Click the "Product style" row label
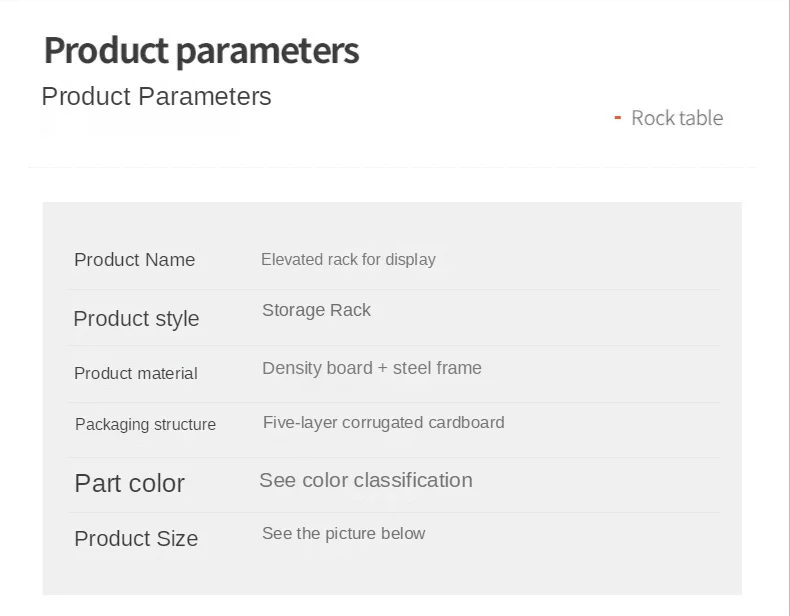This screenshot has height=616, width=790. pyautogui.click(x=136, y=319)
